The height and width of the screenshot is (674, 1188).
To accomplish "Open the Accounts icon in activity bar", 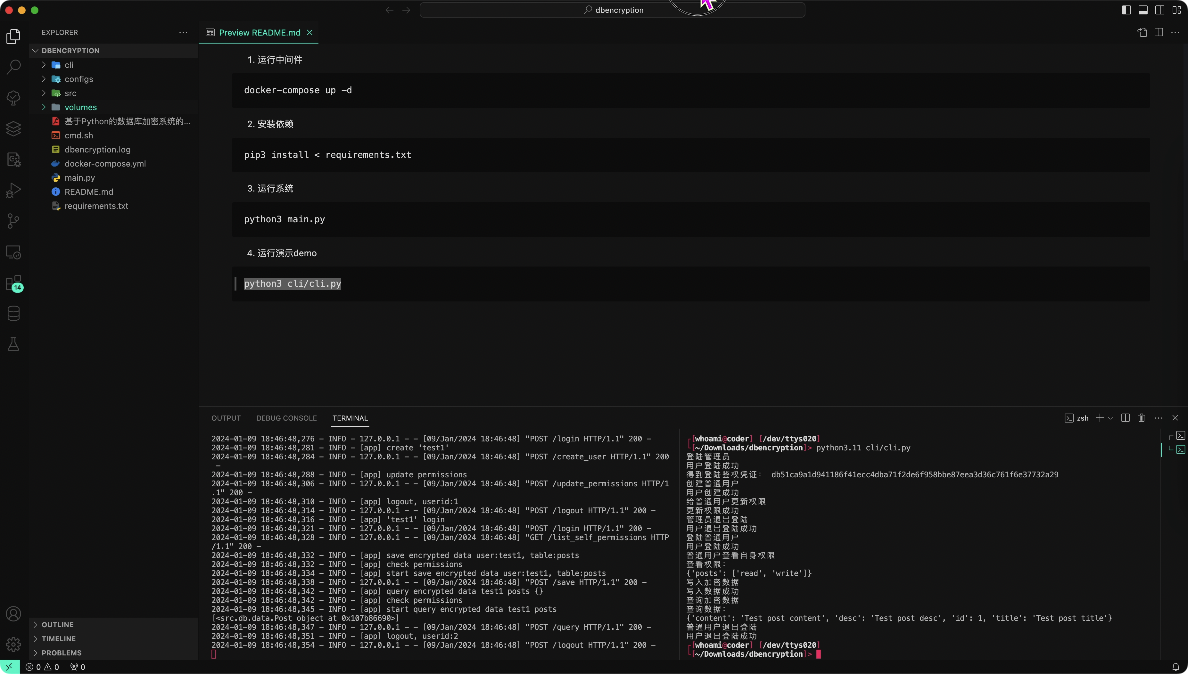I will 14,614.
